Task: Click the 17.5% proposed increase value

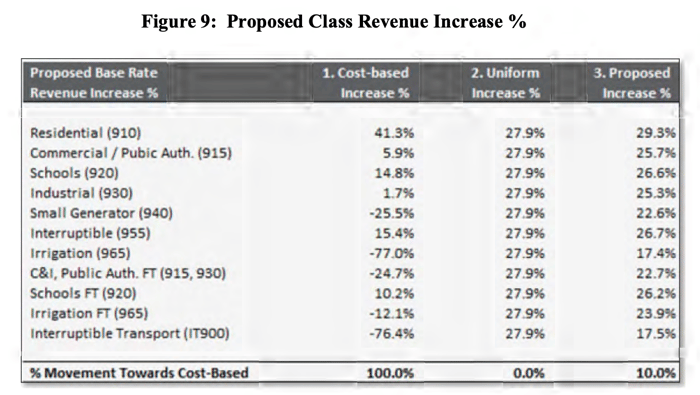Action: (x=656, y=334)
